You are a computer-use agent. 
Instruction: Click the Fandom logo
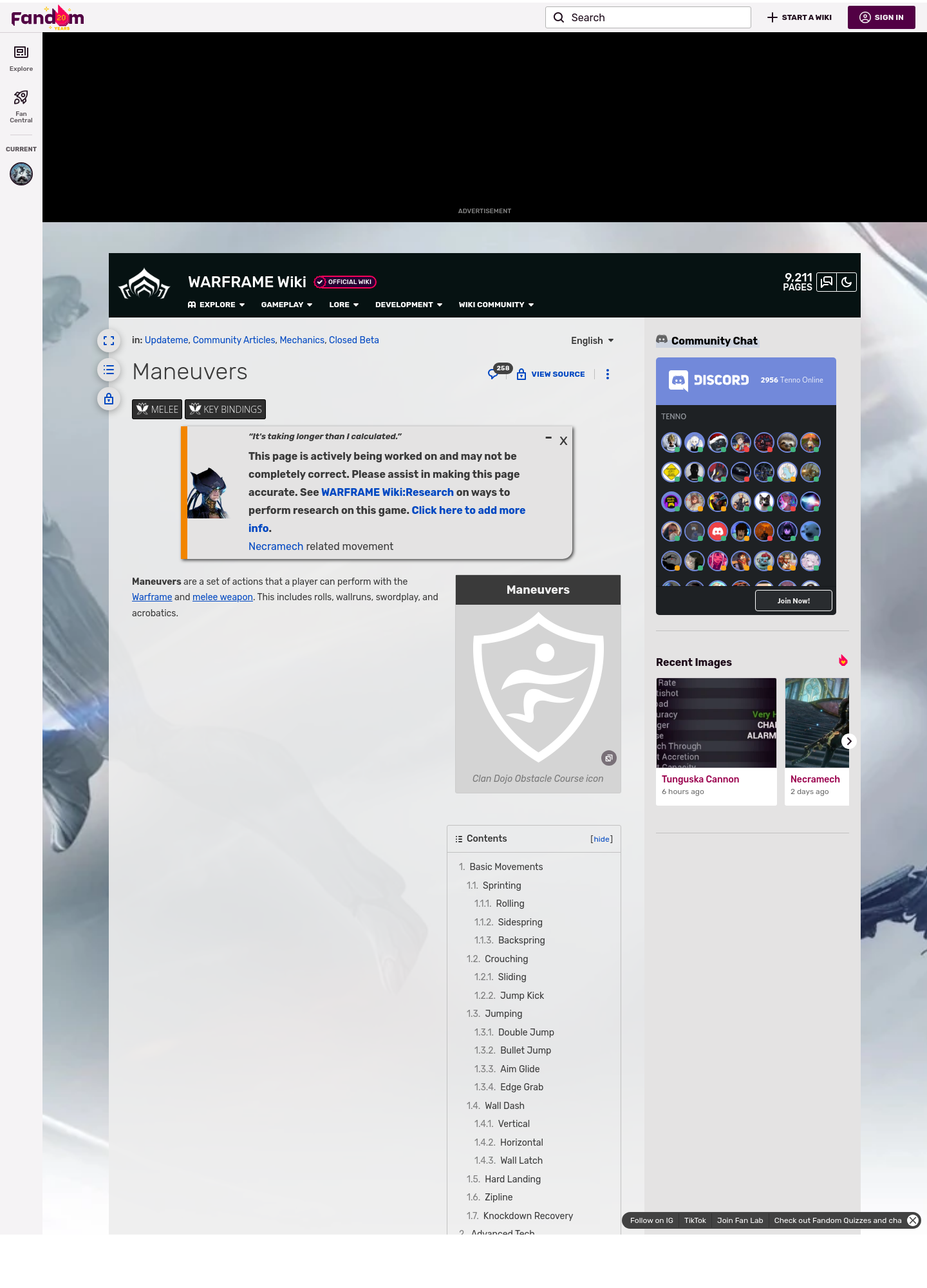point(48,17)
